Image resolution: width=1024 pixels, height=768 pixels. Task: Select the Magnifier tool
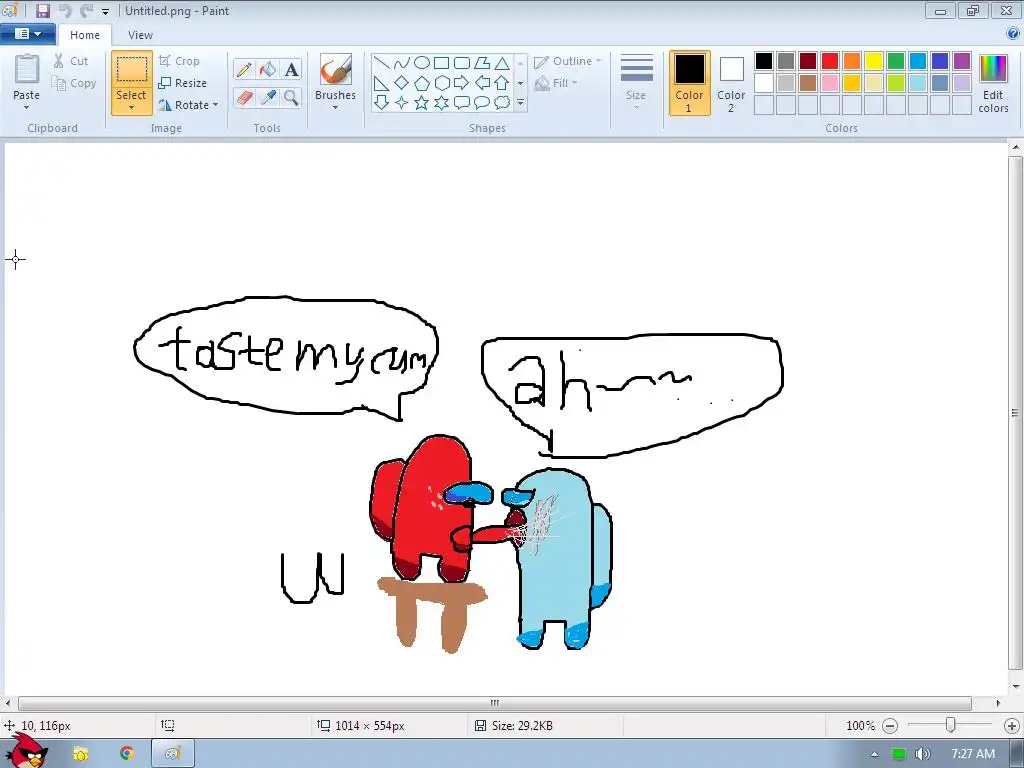click(291, 98)
